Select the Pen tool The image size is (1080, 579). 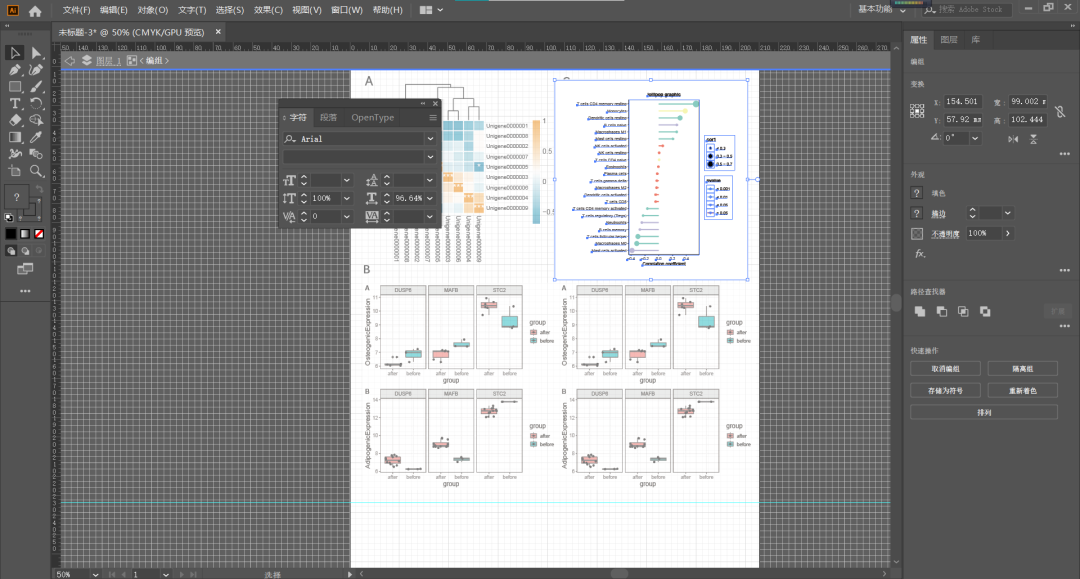[14, 70]
